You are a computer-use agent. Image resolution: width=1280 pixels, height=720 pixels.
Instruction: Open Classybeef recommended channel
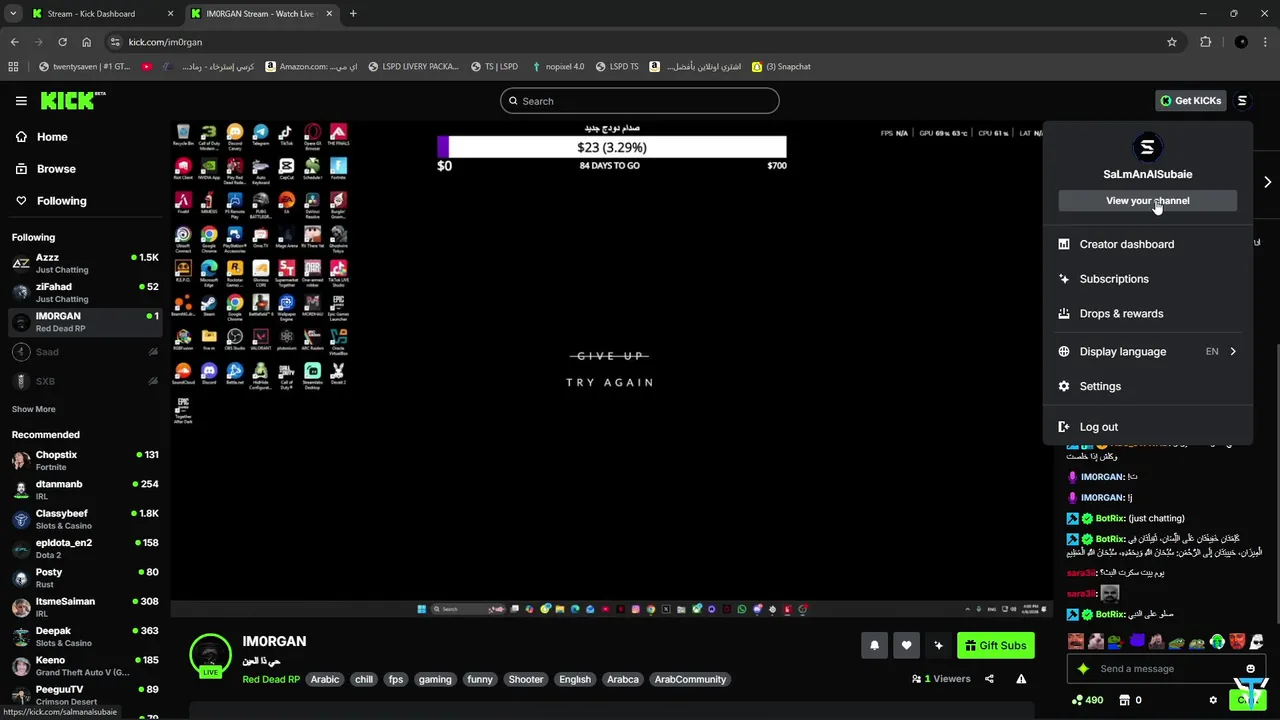(x=84, y=519)
